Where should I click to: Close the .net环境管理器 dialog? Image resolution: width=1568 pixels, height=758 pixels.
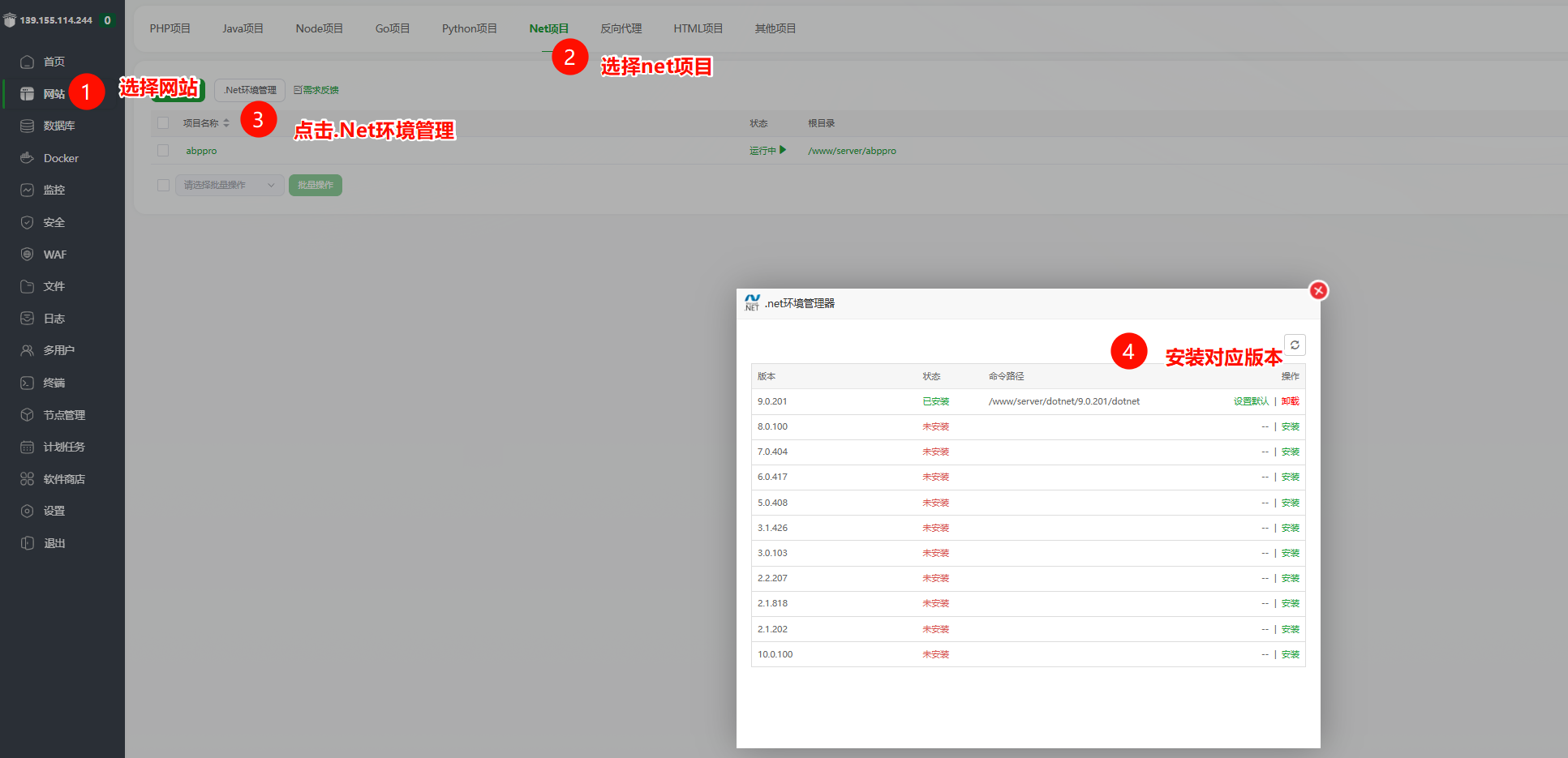click(1318, 290)
